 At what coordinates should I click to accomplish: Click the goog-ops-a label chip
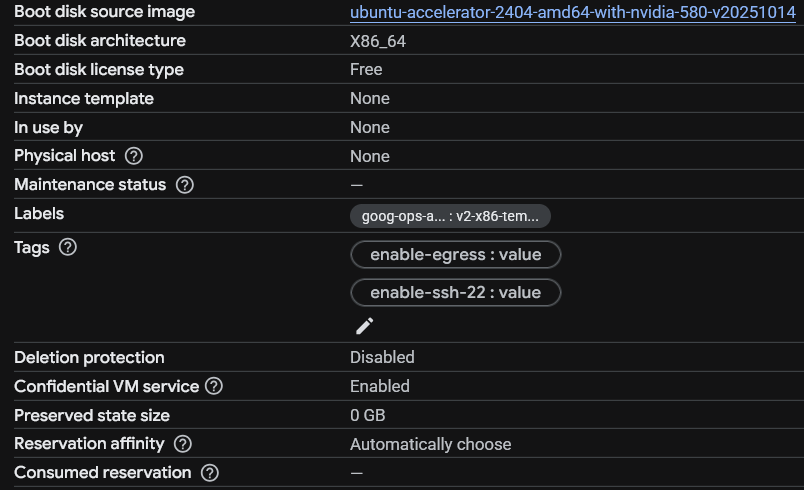pyautogui.click(x=450, y=216)
